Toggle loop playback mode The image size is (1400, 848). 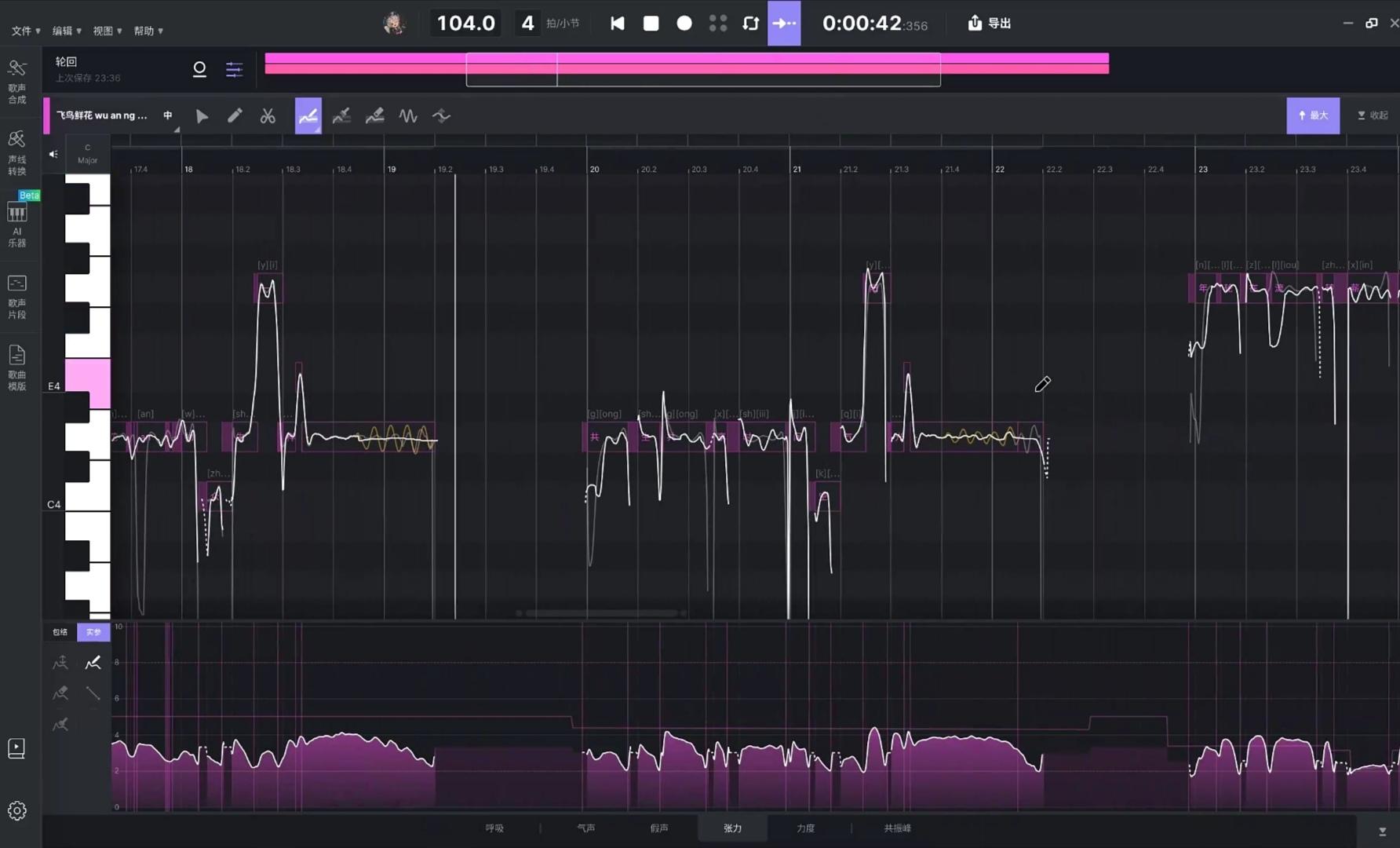[x=750, y=23]
